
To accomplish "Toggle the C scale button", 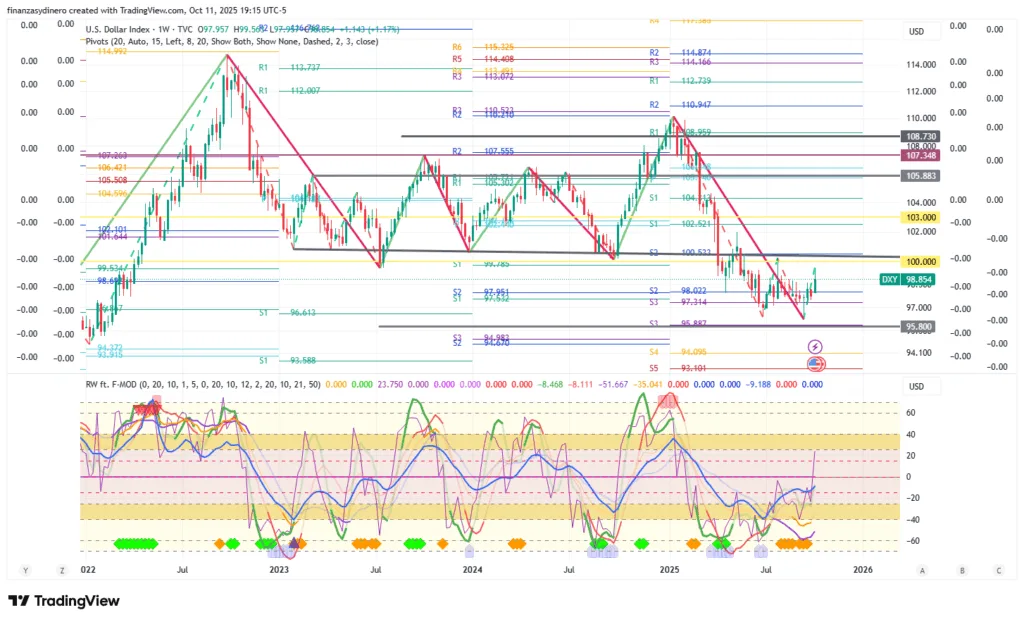I will [x=998, y=570].
